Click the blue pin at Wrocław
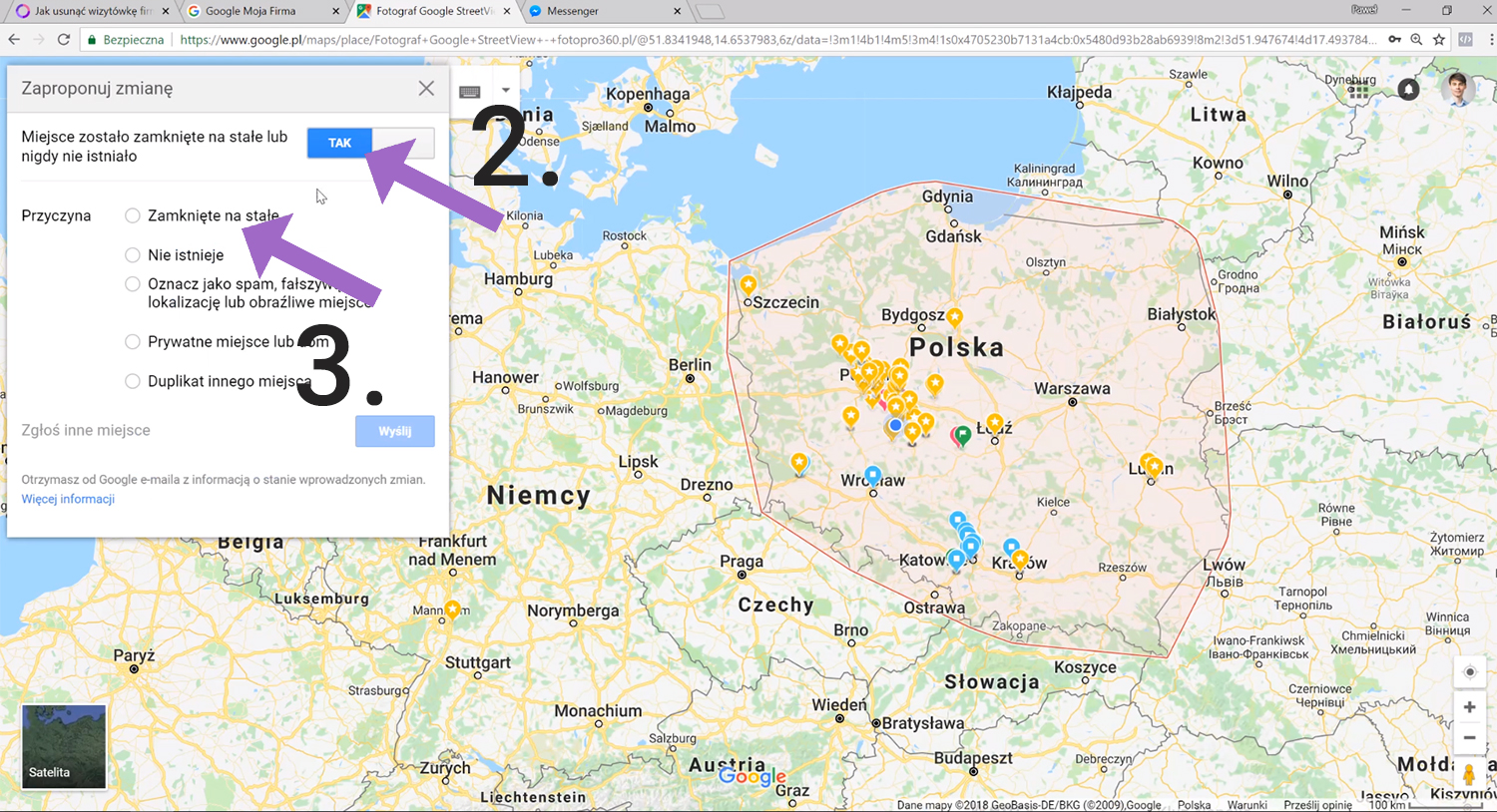Viewport: 1497px width, 812px height. [x=873, y=476]
